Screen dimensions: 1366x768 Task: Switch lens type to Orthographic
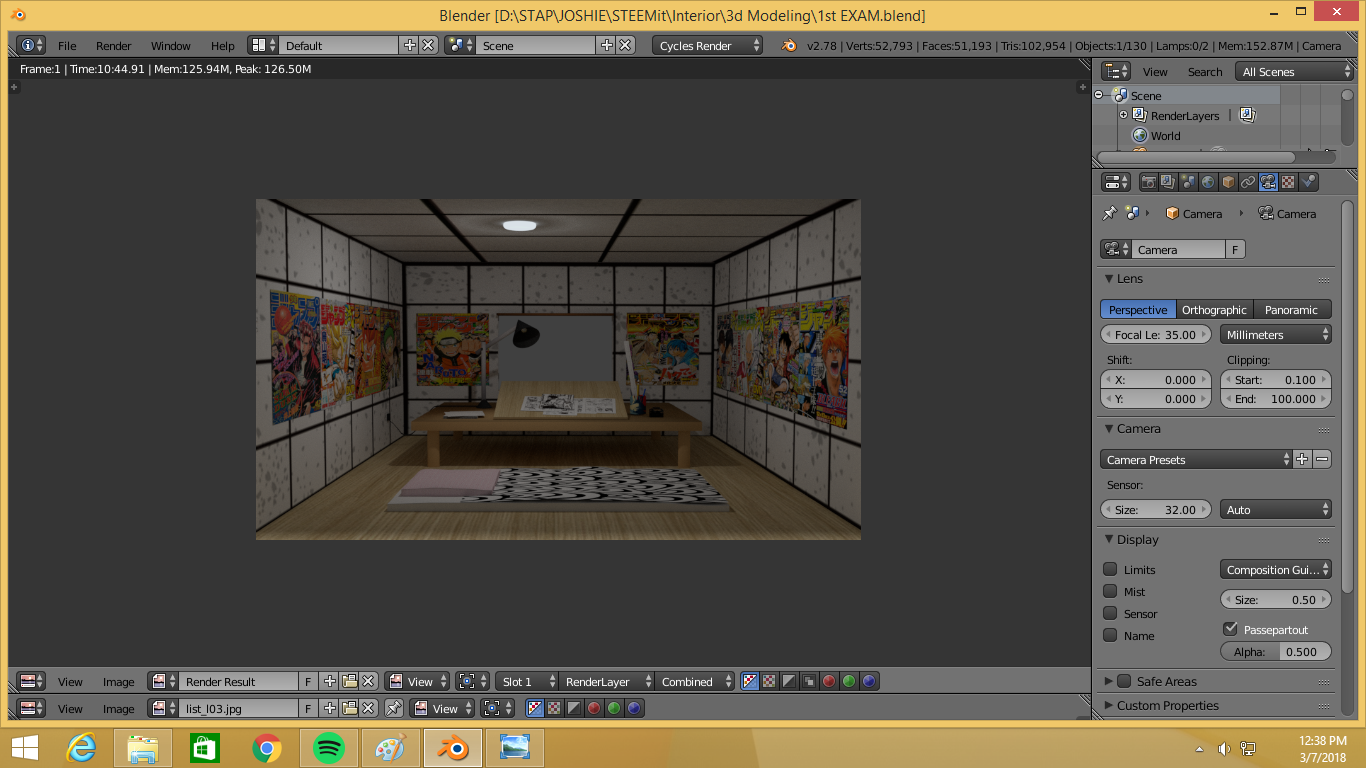tap(1214, 309)
